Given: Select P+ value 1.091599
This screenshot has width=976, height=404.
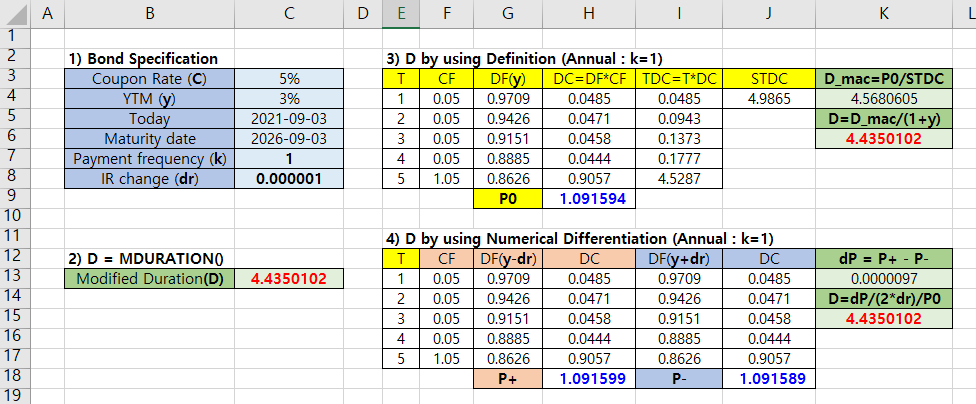Looking at the screenshot, I should pos(589,377).
